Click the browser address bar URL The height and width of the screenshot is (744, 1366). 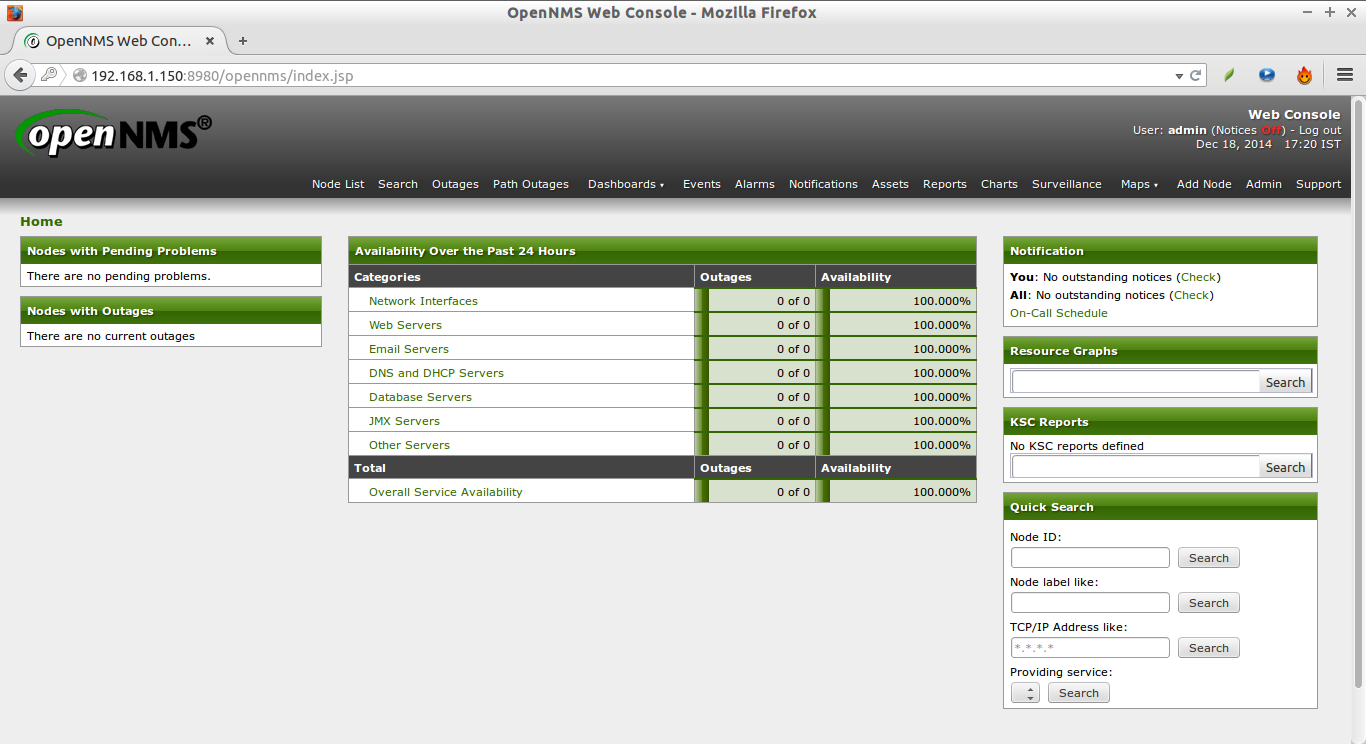[222, 76]
